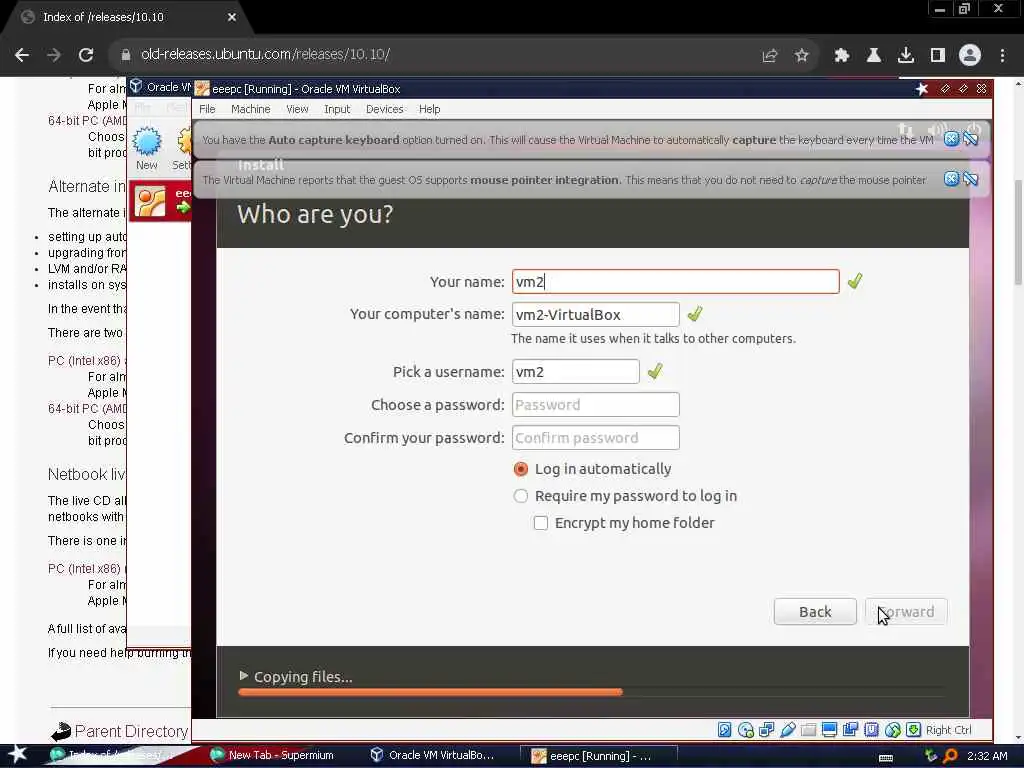Click the Choose a password field

(596, 404)
